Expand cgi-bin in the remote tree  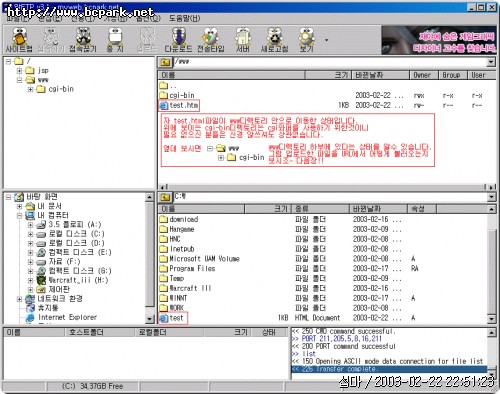(30, 89)
